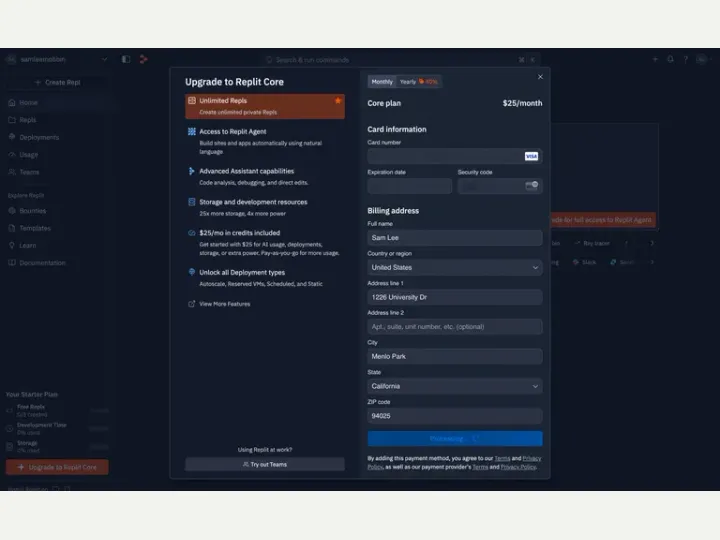This screenshot has height=540, width=720.
Task: Click the Visa card brand icon
Action: (531, 156)
